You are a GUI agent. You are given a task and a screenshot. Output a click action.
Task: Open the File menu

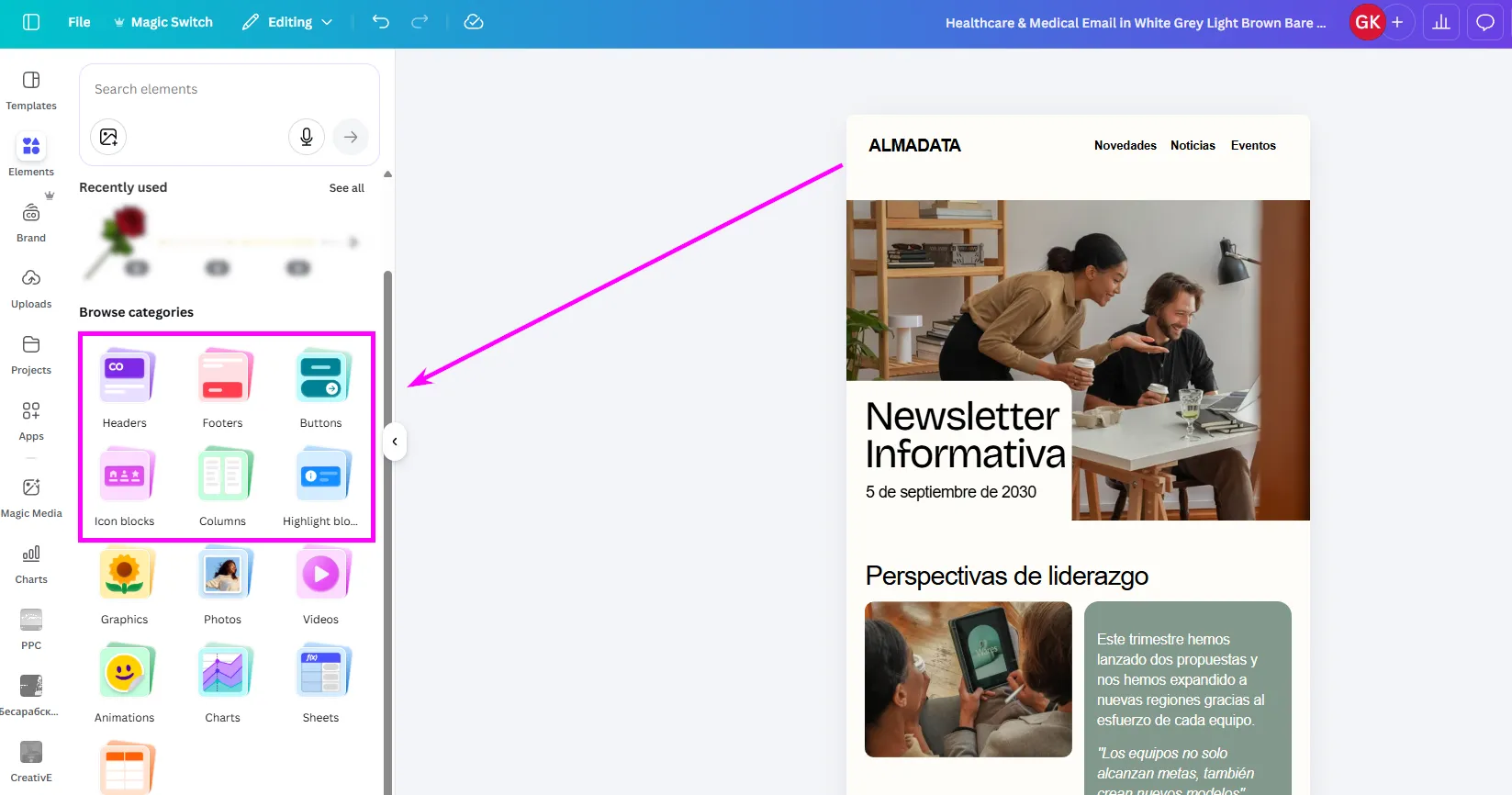click(x=79, y=22)
